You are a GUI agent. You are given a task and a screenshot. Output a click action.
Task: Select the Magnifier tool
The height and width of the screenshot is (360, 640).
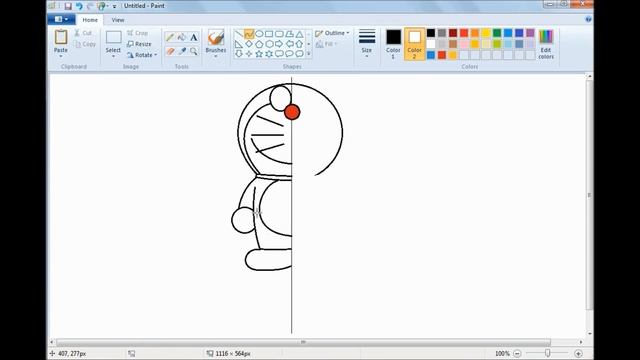[x=194, y=51]
